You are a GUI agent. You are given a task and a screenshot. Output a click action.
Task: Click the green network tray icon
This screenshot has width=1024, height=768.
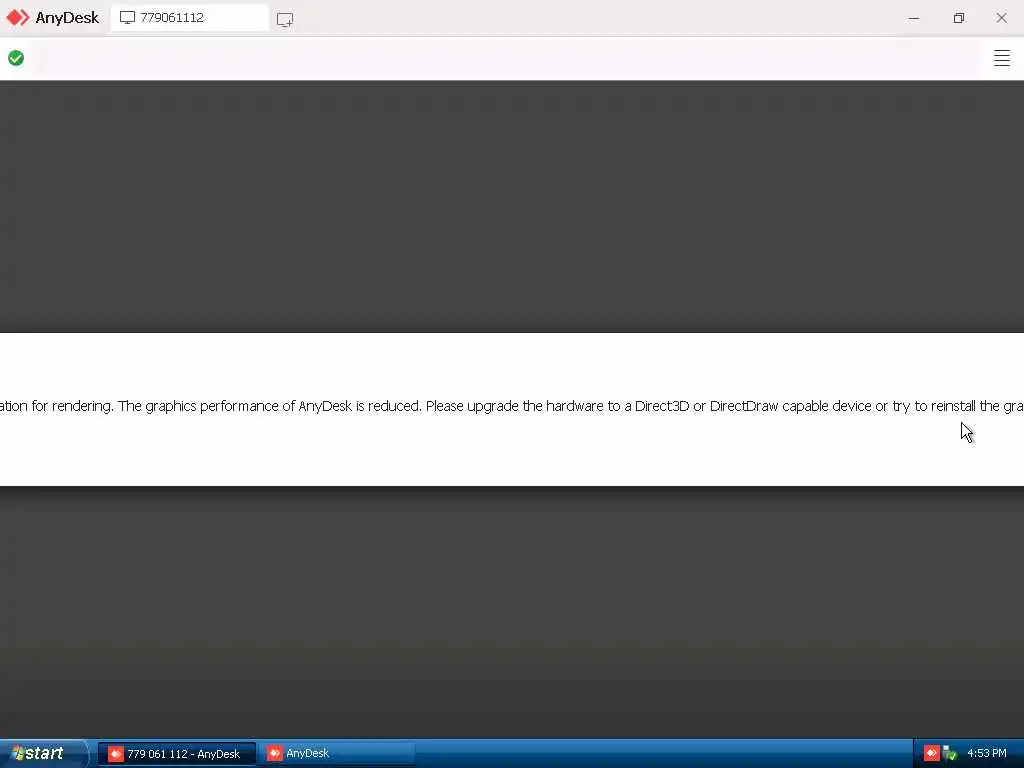point(950,754)
